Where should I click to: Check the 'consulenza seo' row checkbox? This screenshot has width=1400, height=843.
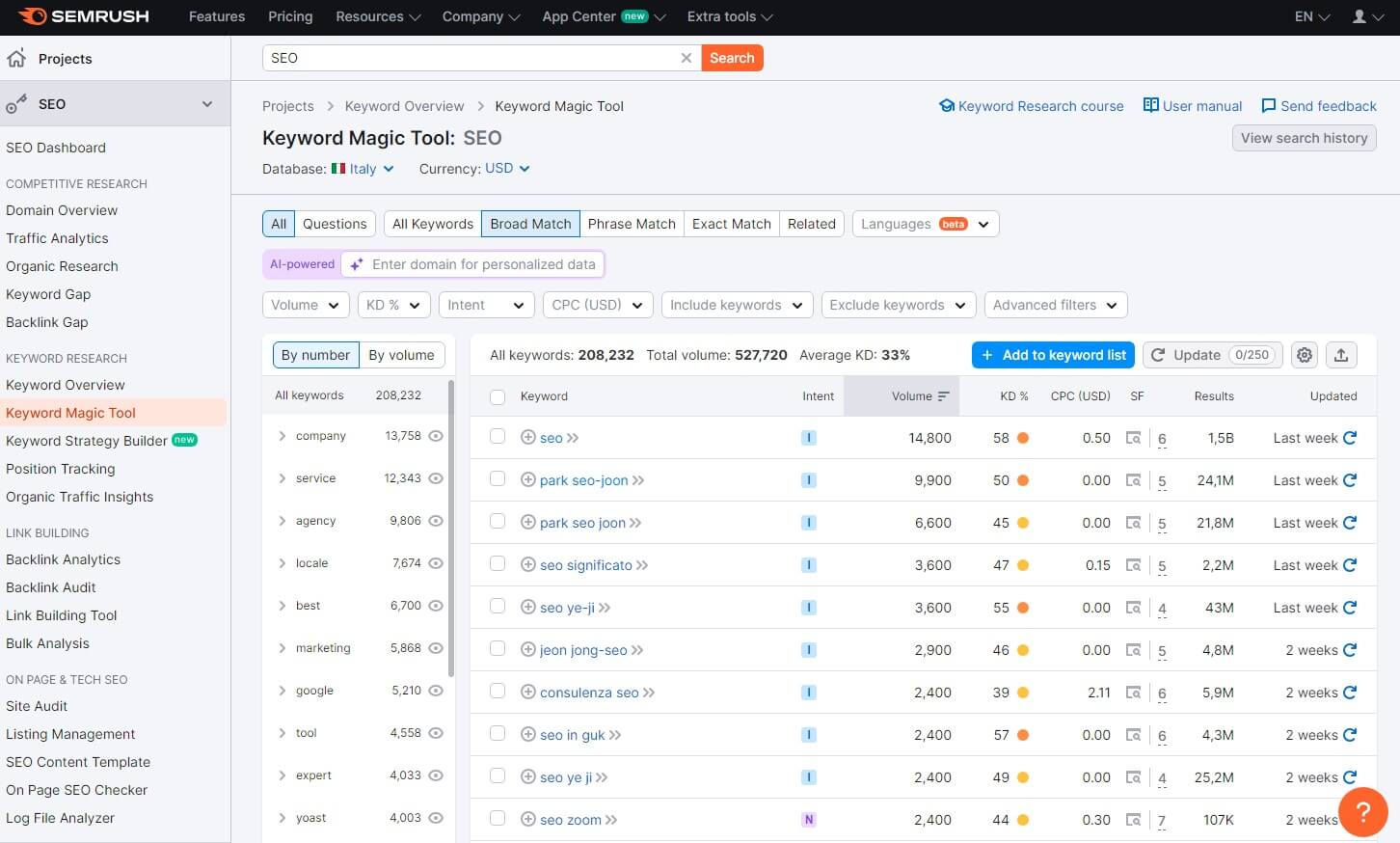(x=498, y=691)
